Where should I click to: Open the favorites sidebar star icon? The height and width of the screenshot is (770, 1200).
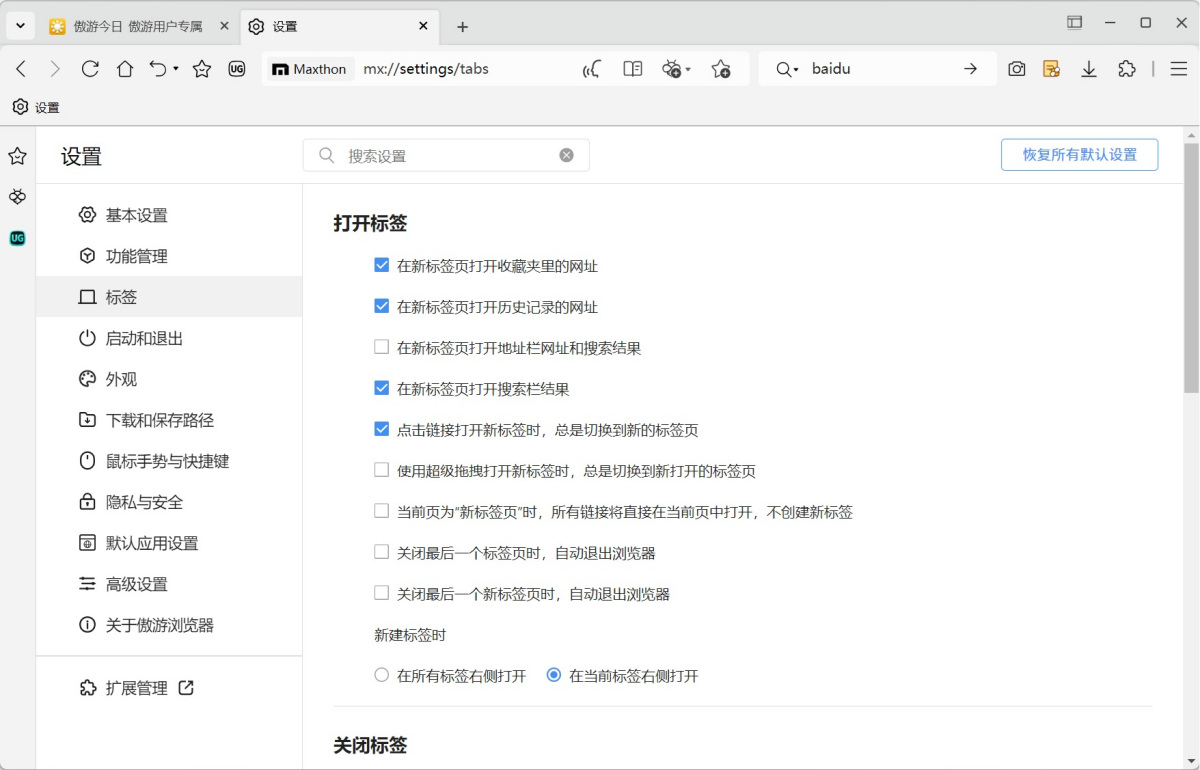(x=17, y=156)
